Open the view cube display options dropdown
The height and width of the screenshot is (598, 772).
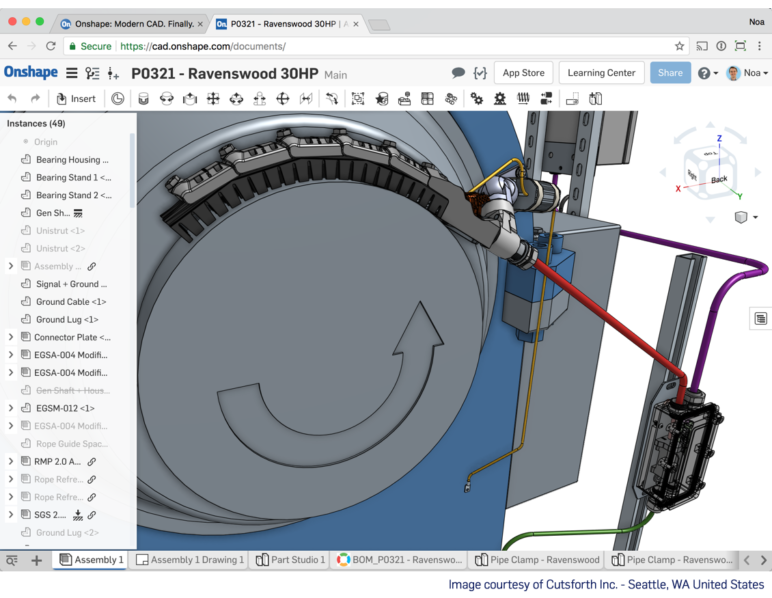pyautogui.click(x=746, y=217)
